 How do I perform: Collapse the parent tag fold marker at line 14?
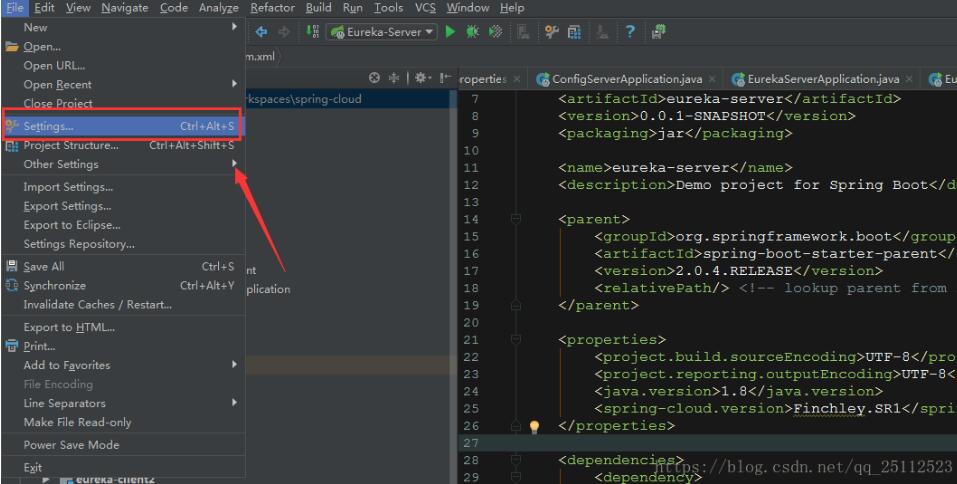coord(516,218)
